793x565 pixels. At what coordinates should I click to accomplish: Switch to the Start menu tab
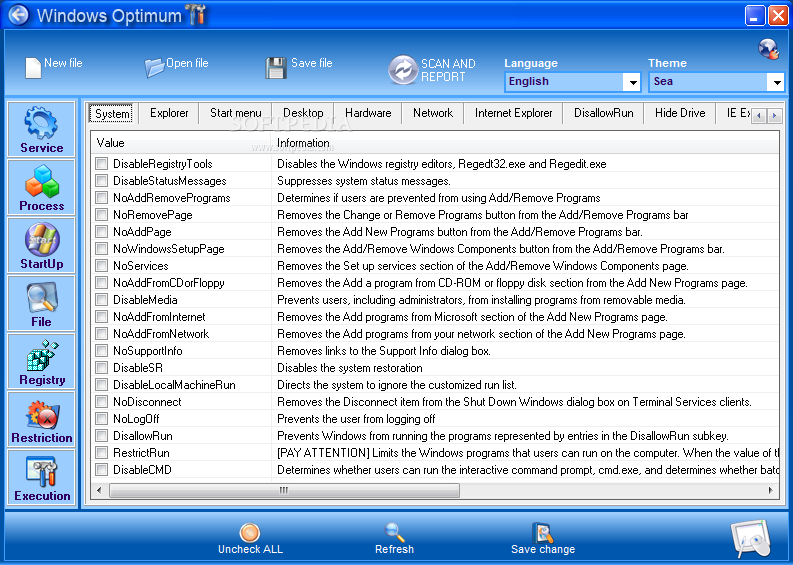coord(236,113)
